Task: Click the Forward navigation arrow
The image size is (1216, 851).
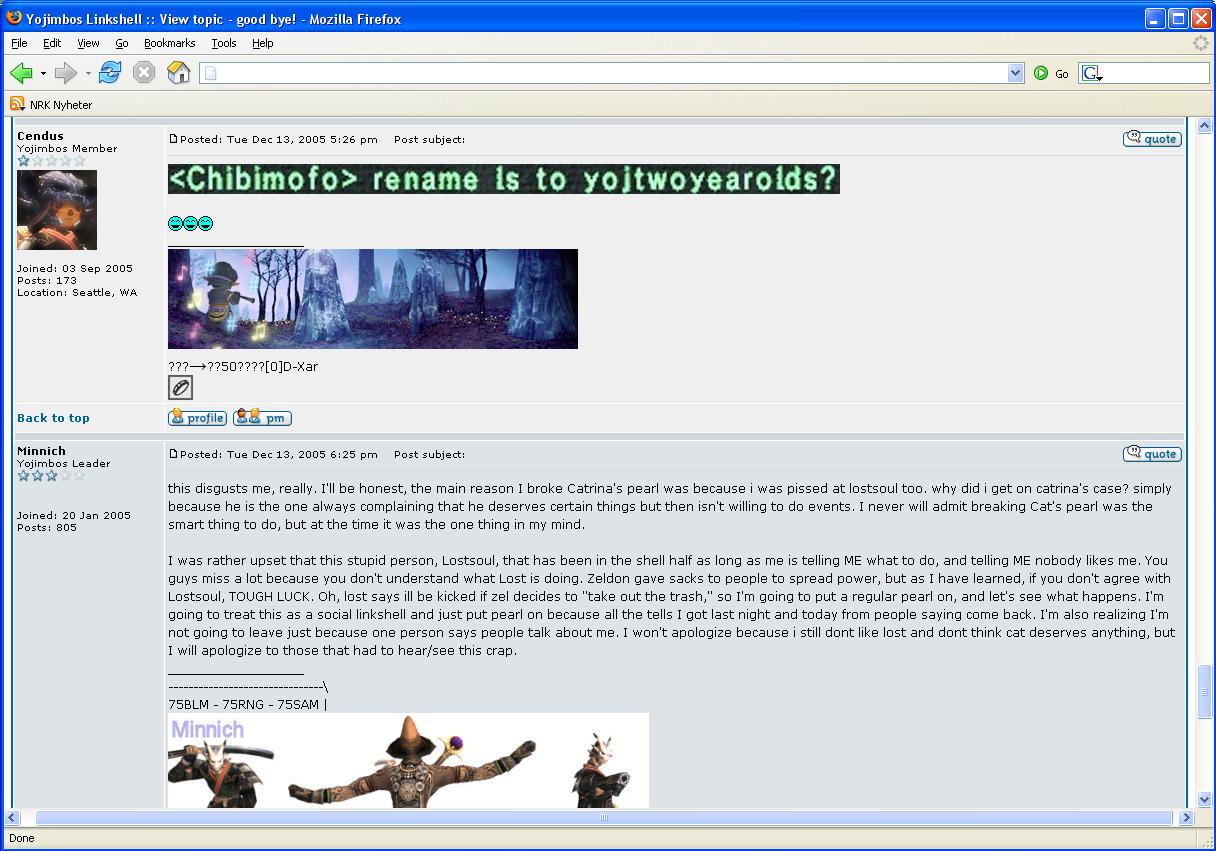Action: coord(66,73)
